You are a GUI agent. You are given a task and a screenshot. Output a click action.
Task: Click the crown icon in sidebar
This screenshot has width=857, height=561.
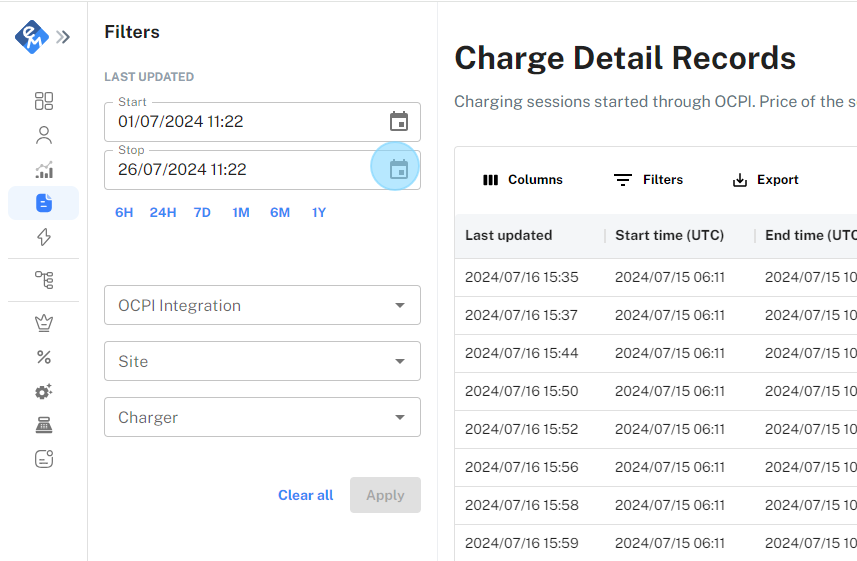(x=43, y=323)
